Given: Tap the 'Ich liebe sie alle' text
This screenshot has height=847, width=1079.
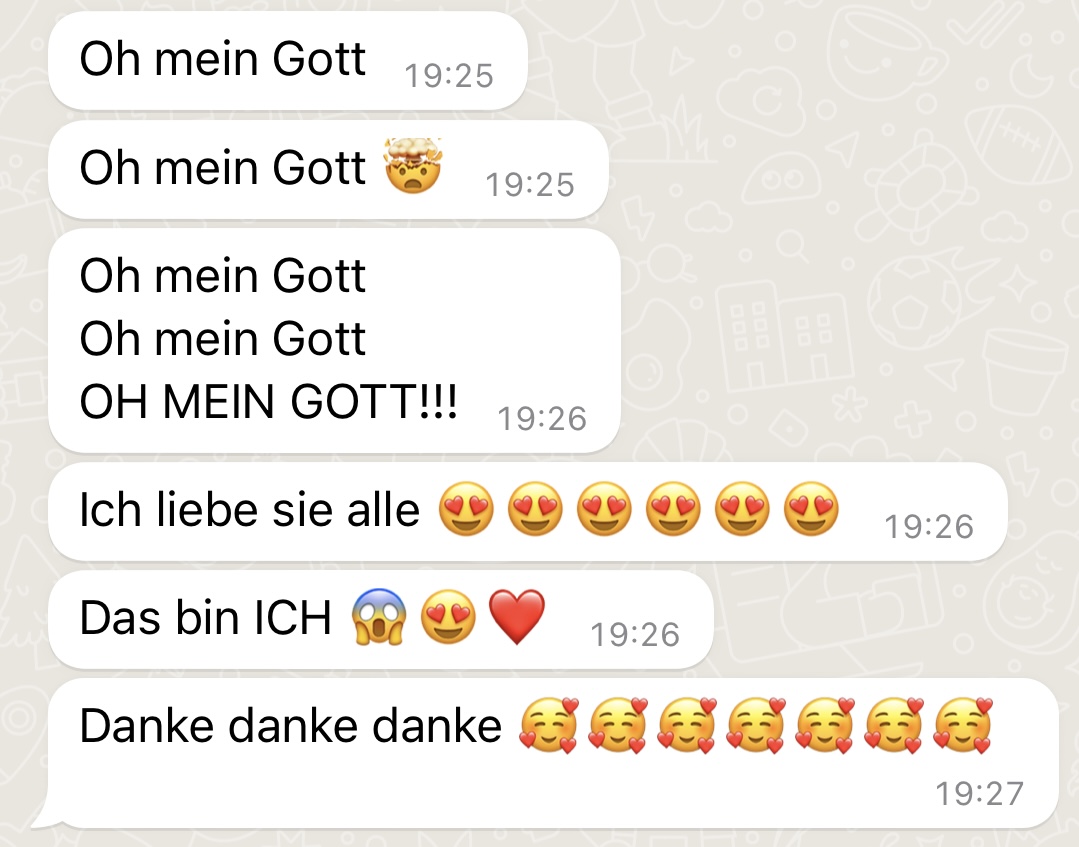Looking at the screenshot, I should point(249,510).
